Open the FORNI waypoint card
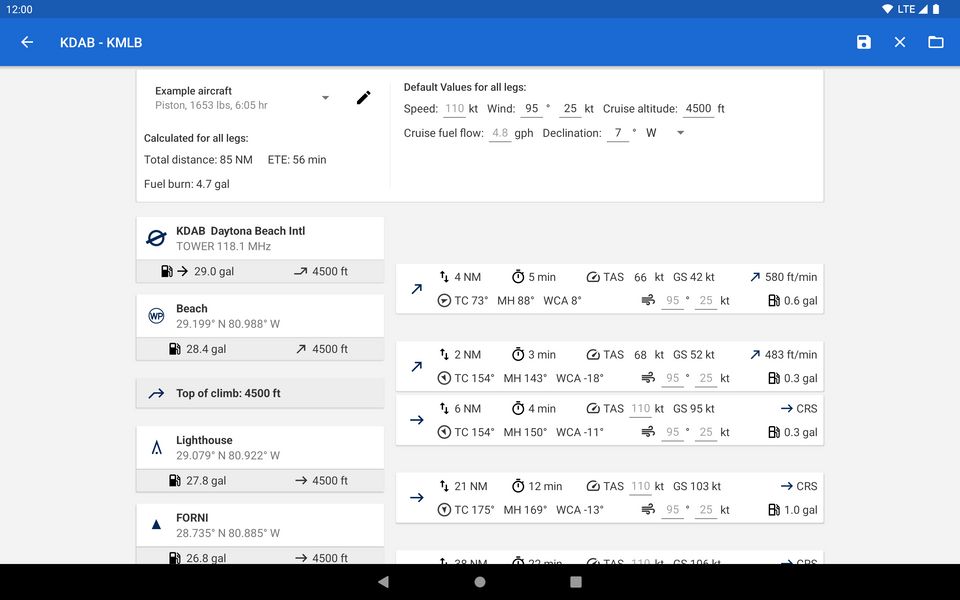The width and height of the screenshot is (960, 600). point(260,525)
